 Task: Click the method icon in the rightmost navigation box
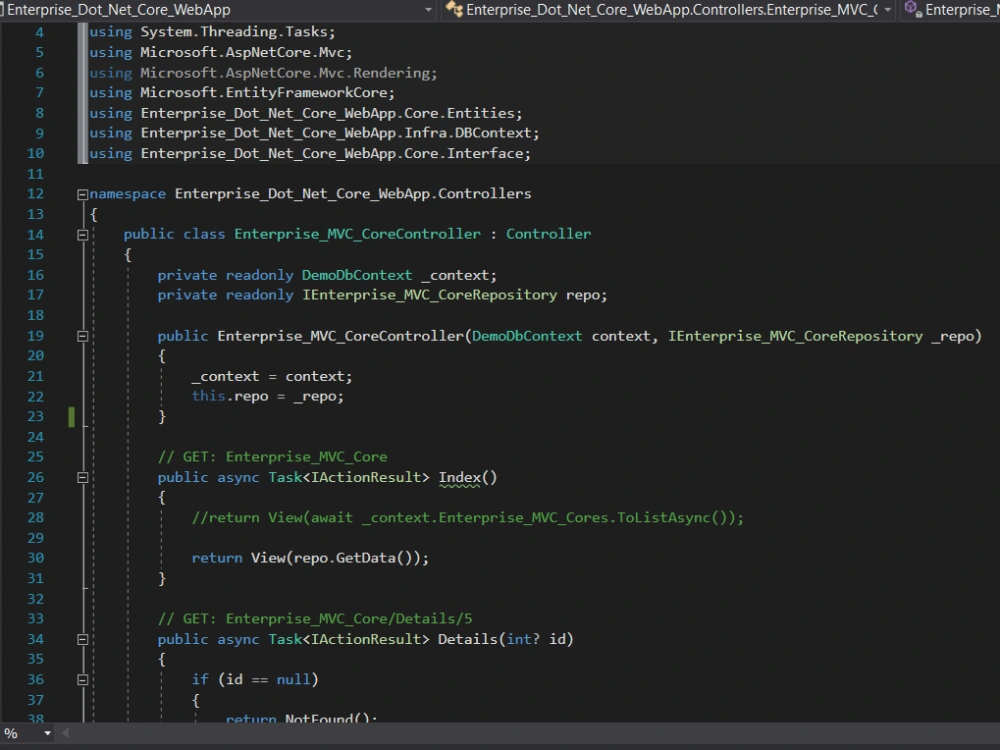click(910, 9)
